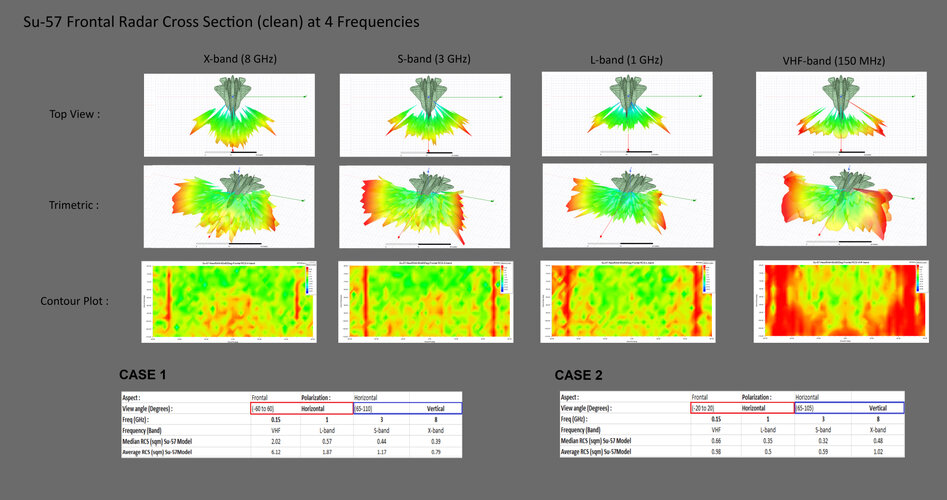Click the Case 1 median RCS value 0.44
This screenshot has height=500, width=947.
382,441
